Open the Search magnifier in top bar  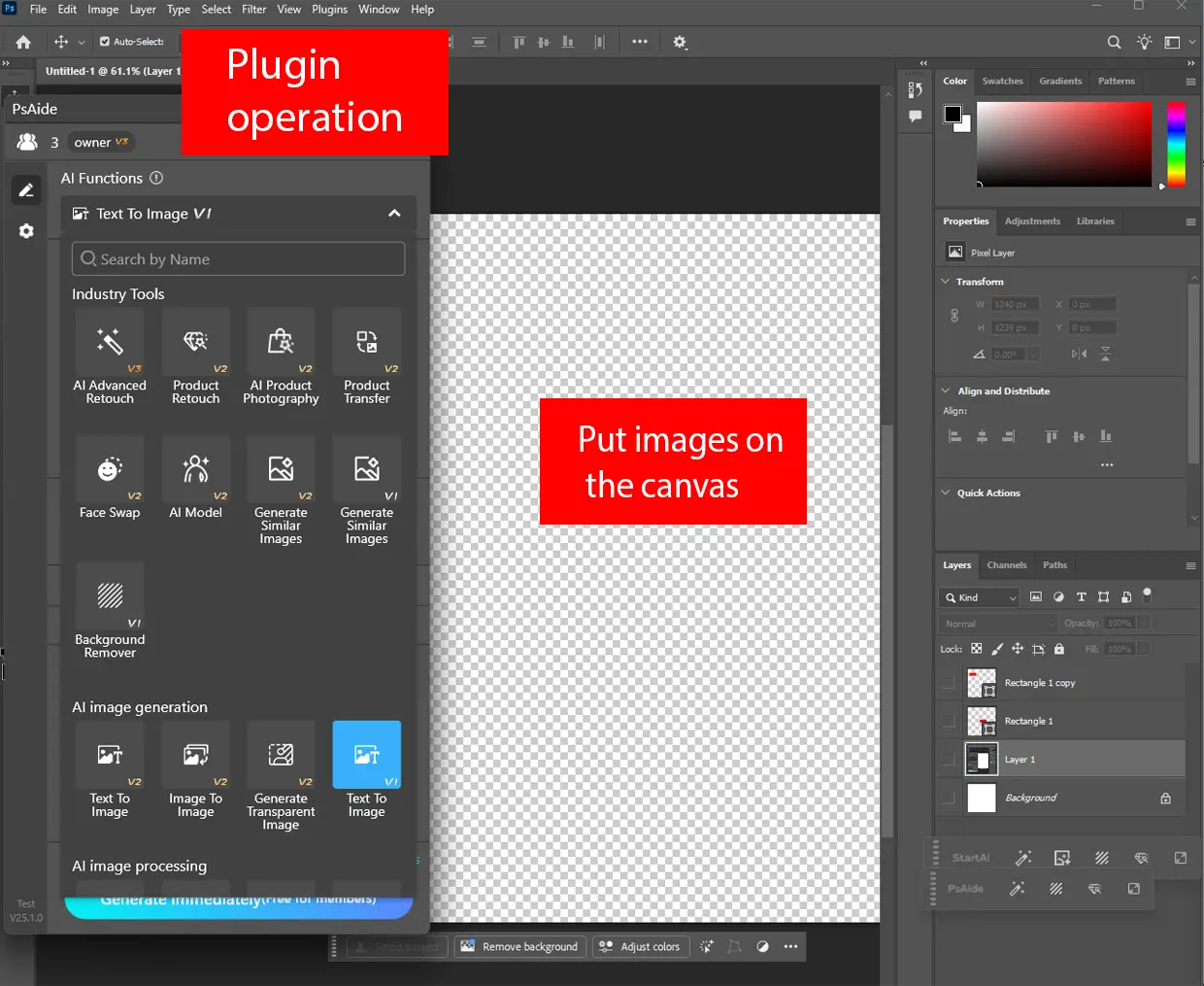pyautogui.click(x=1114, y=43)
